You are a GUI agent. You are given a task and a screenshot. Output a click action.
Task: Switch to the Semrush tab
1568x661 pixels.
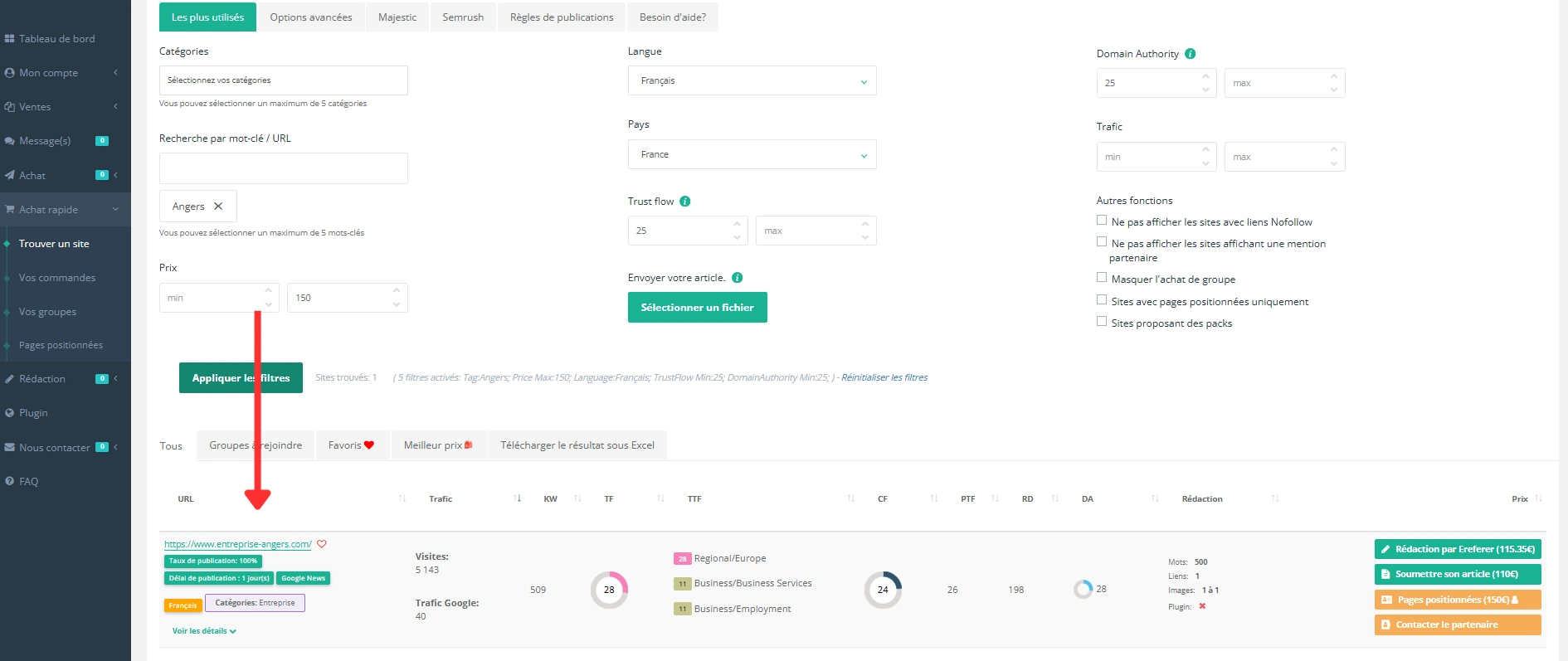463,17
